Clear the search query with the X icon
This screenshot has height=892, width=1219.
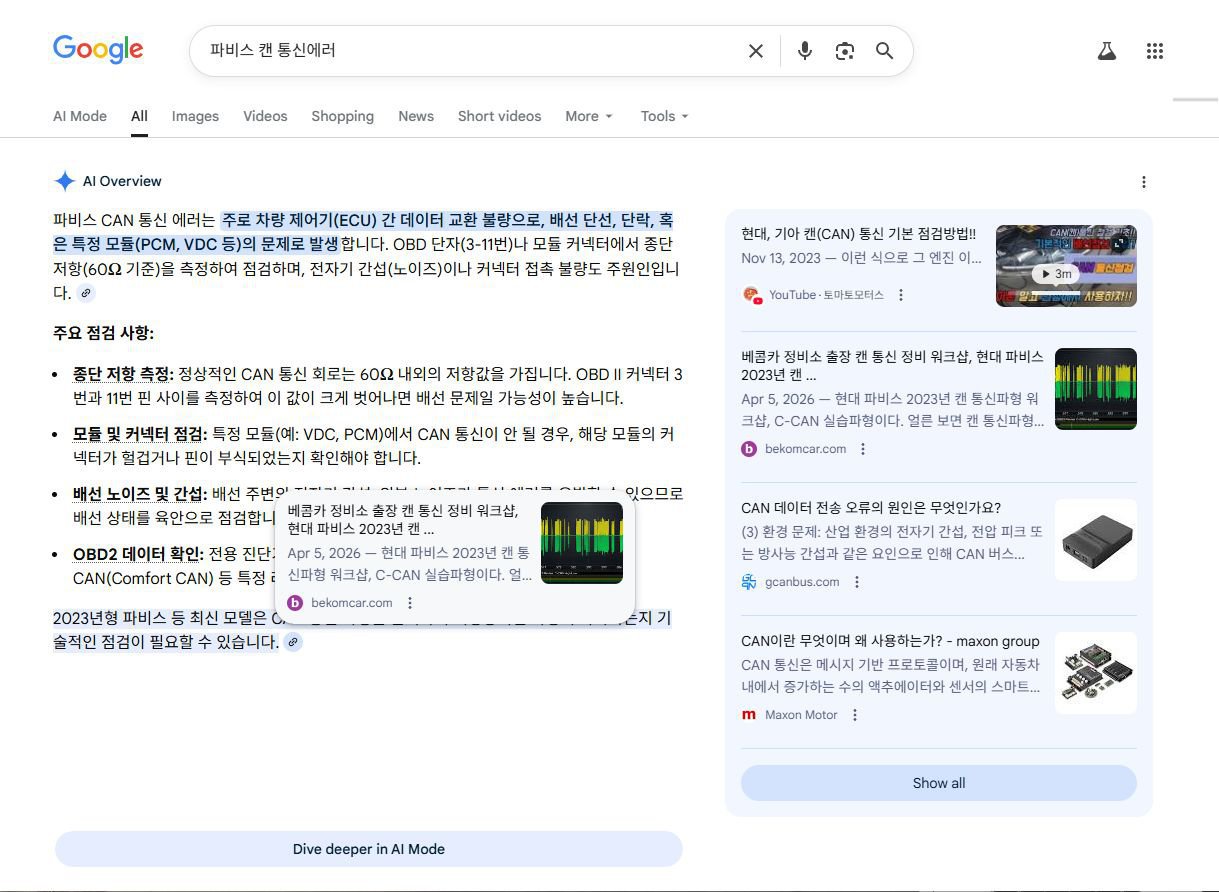(756, 50)
